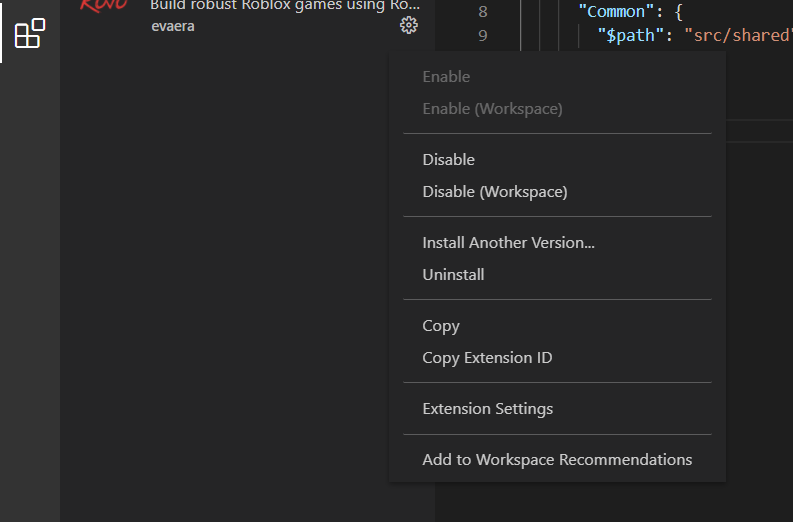
Task: Click the "src/shared" string value
Action: pos(738,36)
